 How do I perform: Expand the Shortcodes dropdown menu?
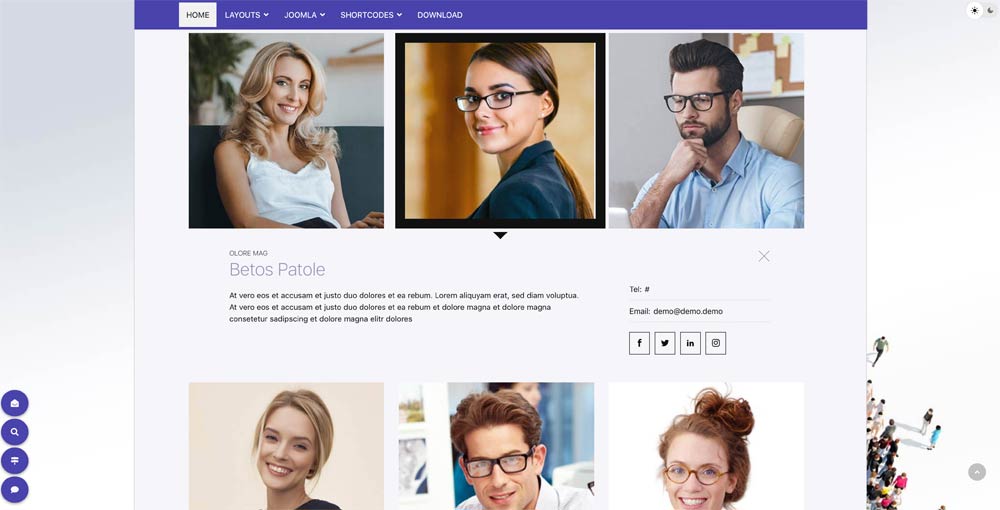(x=371, y=15)
